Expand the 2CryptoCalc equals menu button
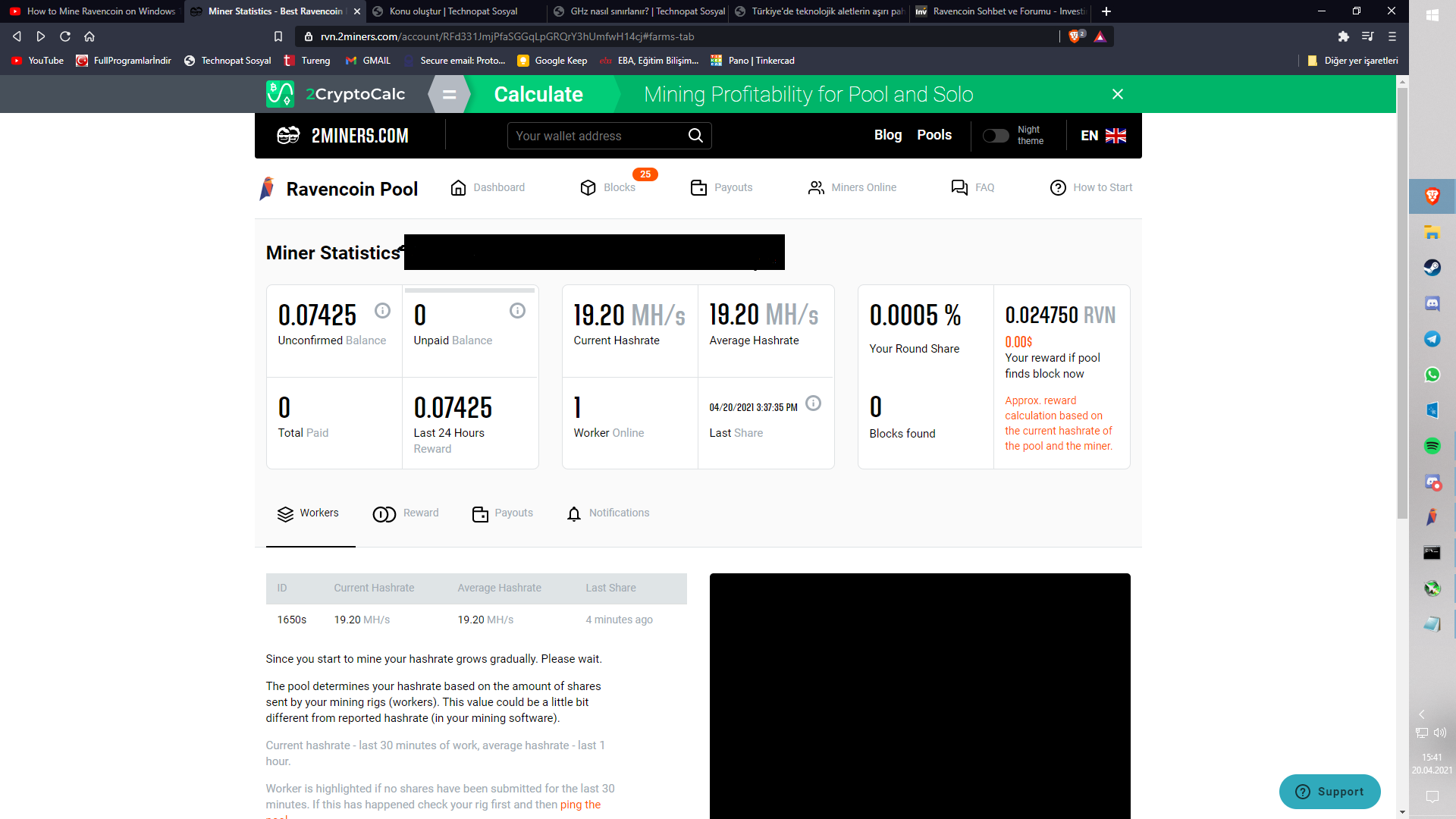1456x819 pixels. (449, 95)
